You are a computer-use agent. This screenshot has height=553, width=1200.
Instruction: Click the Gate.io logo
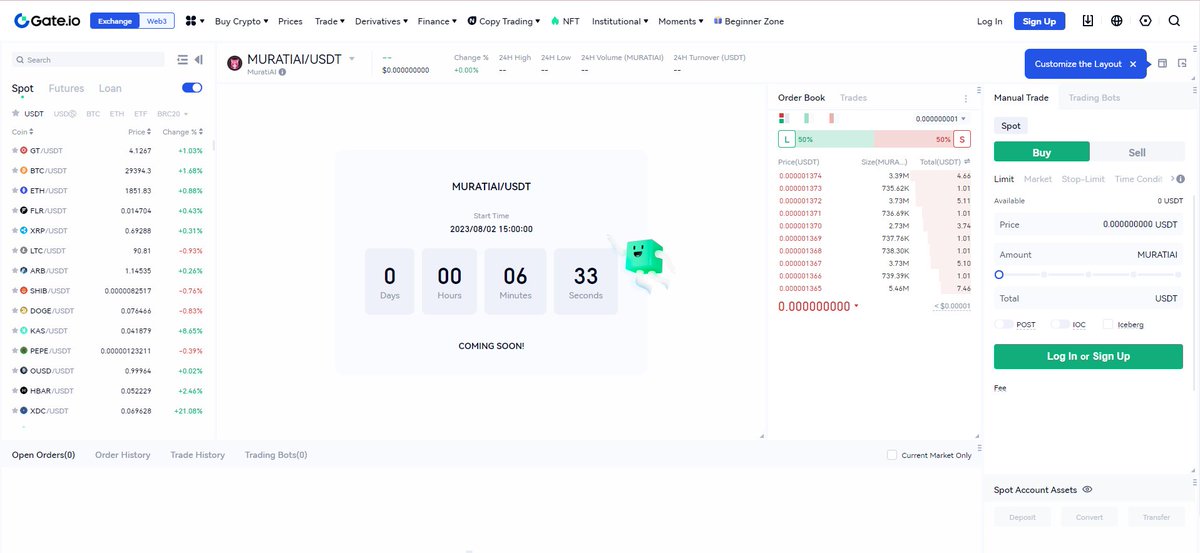(47, 20)
